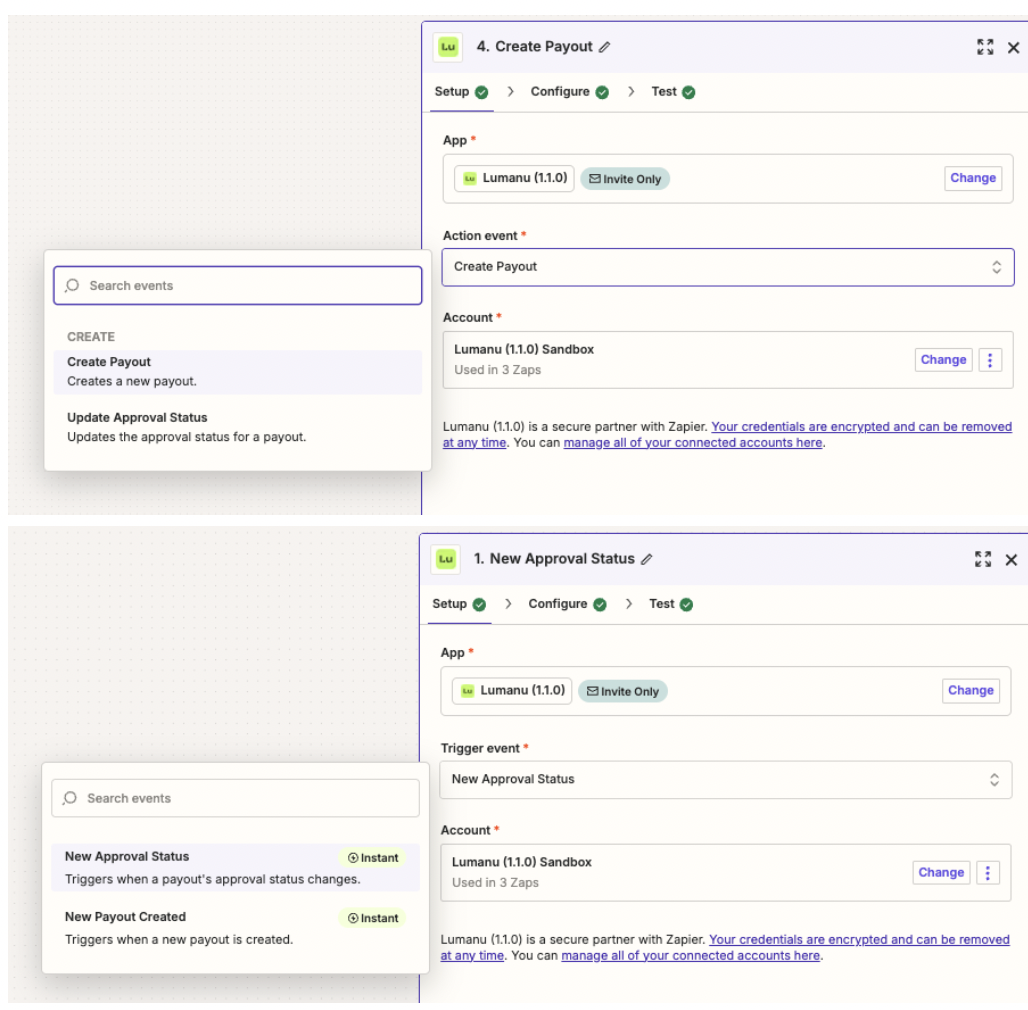
Task: Click pencil icon beside '1. New Approval Status' title
Action: point(647,559)
